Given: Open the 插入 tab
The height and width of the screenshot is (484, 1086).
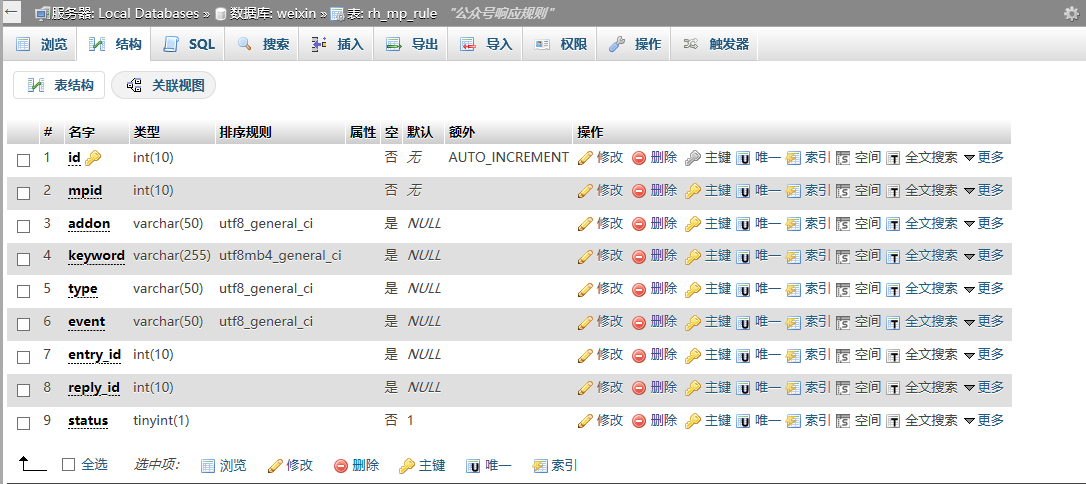Looking at the screenshot, I should click(x=337, y=44).
